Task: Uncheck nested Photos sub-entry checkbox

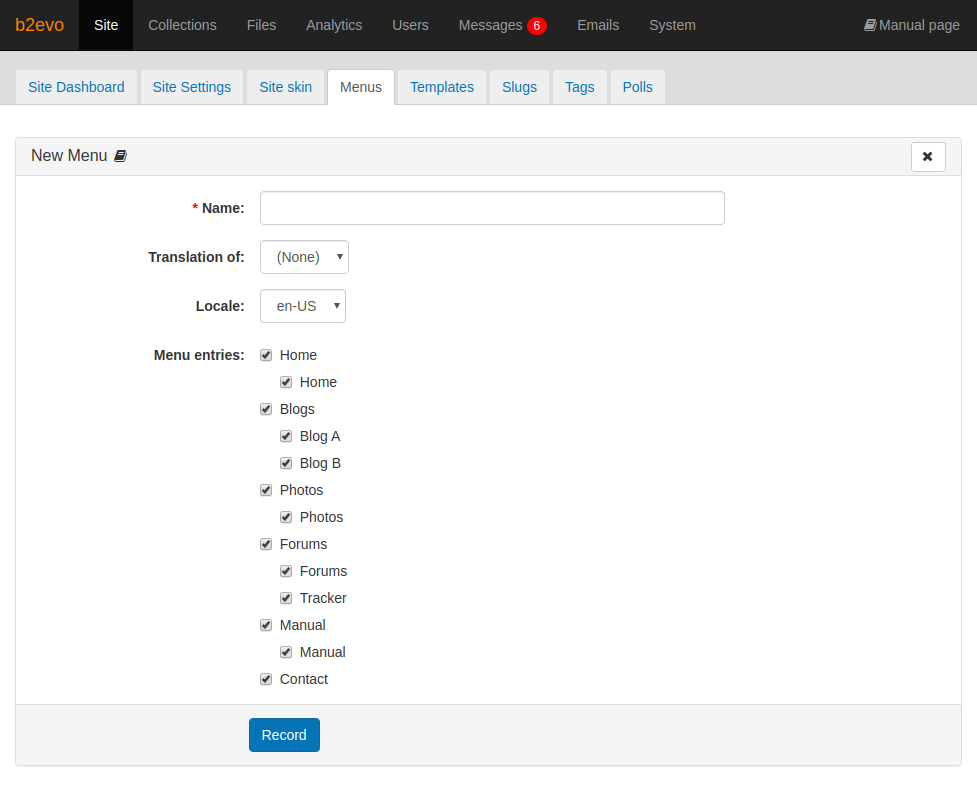Action: [286, 517]
